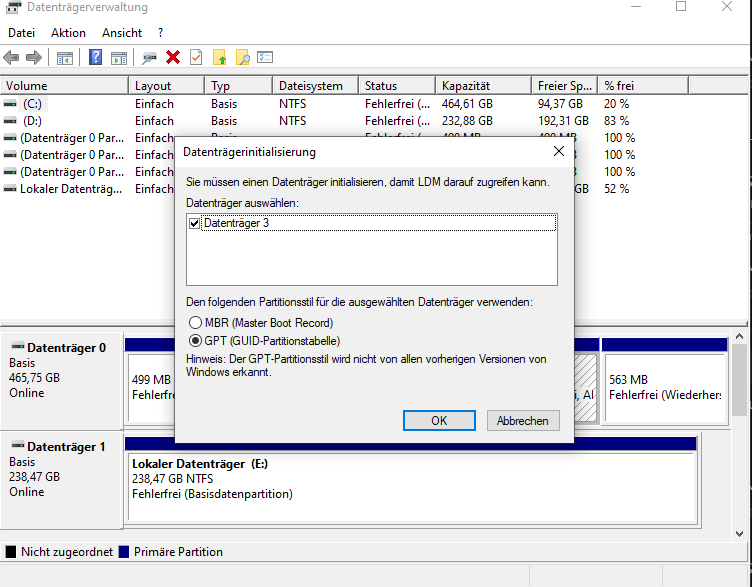Click the disk pane scroll up arrow
Image resolution: width=752 pixels, height=587 pixels.
pos(740,337)
